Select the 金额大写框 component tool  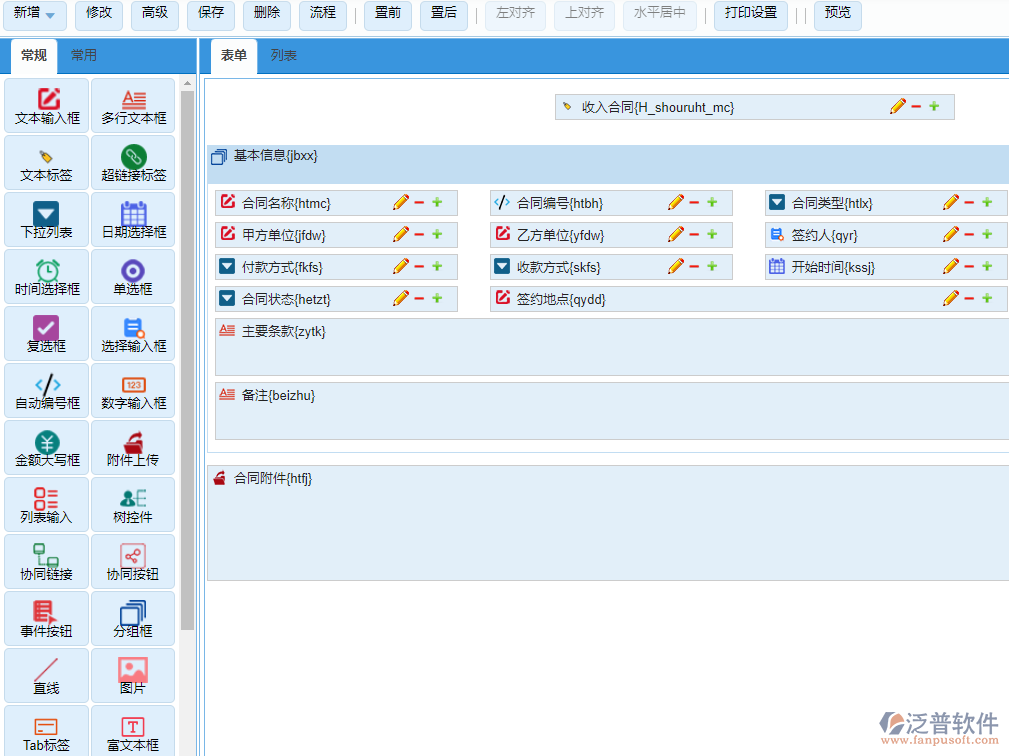(x=46, y=448)
